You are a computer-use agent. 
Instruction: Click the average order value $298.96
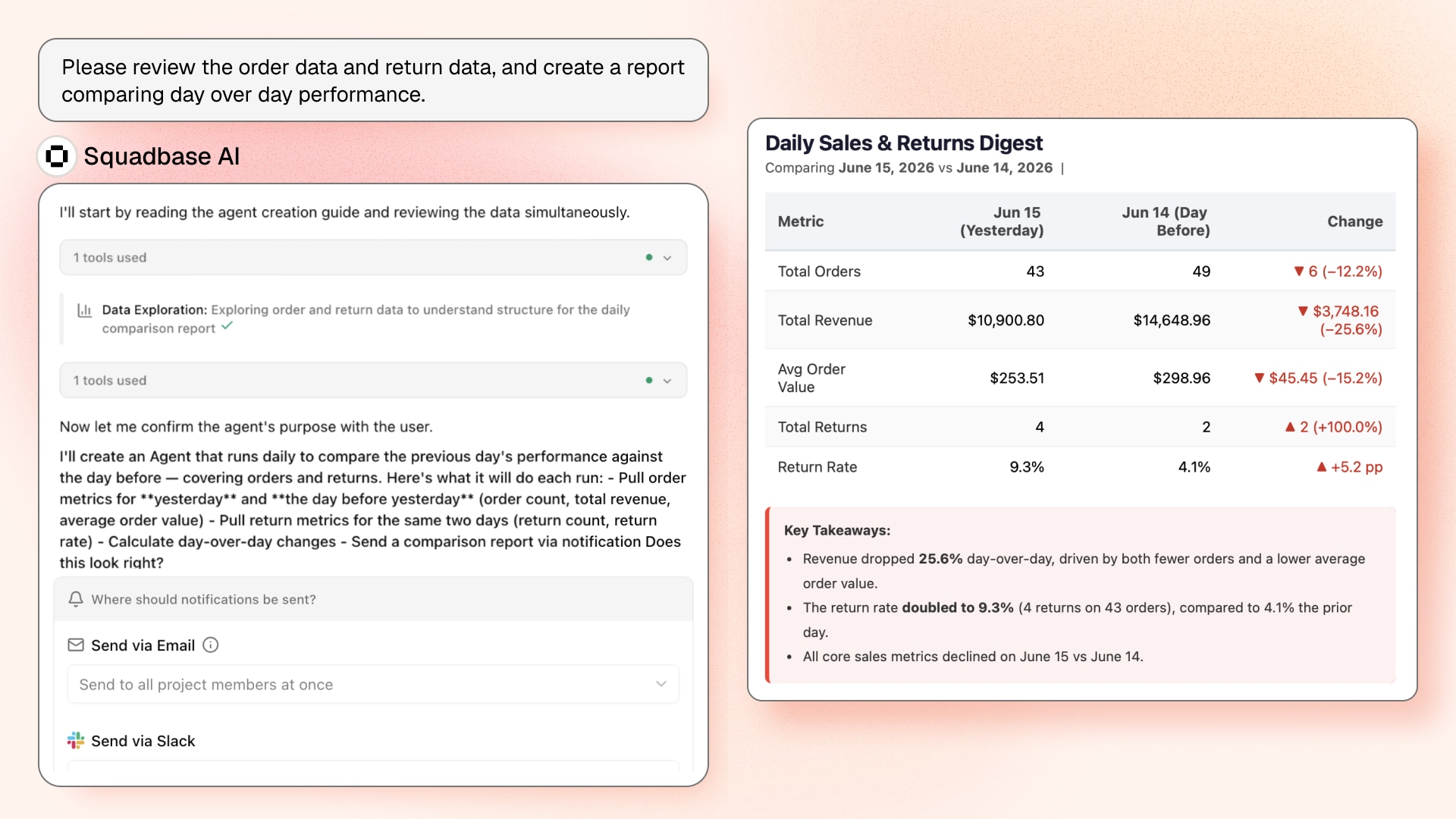[x=1181, y=378]
